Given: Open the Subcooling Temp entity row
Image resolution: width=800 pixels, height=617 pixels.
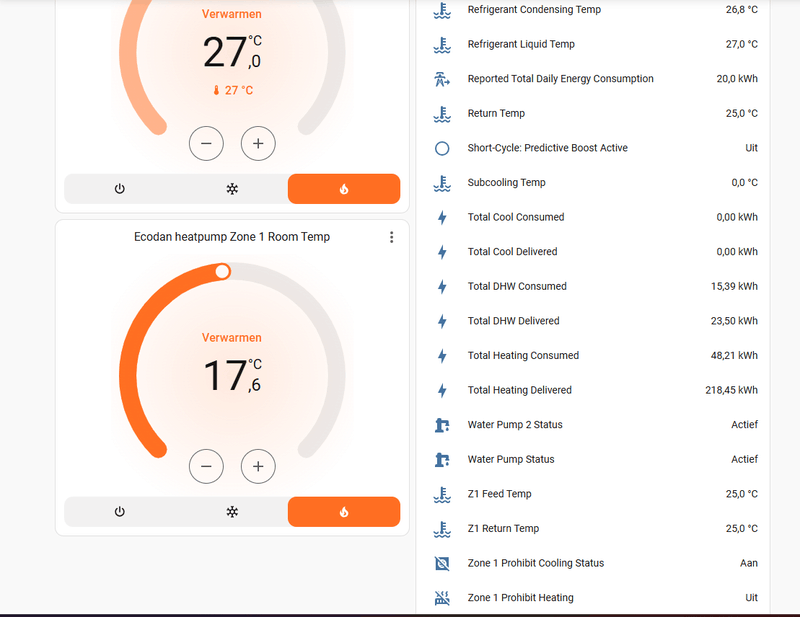Looking at the screenshot, I should 595,183.
